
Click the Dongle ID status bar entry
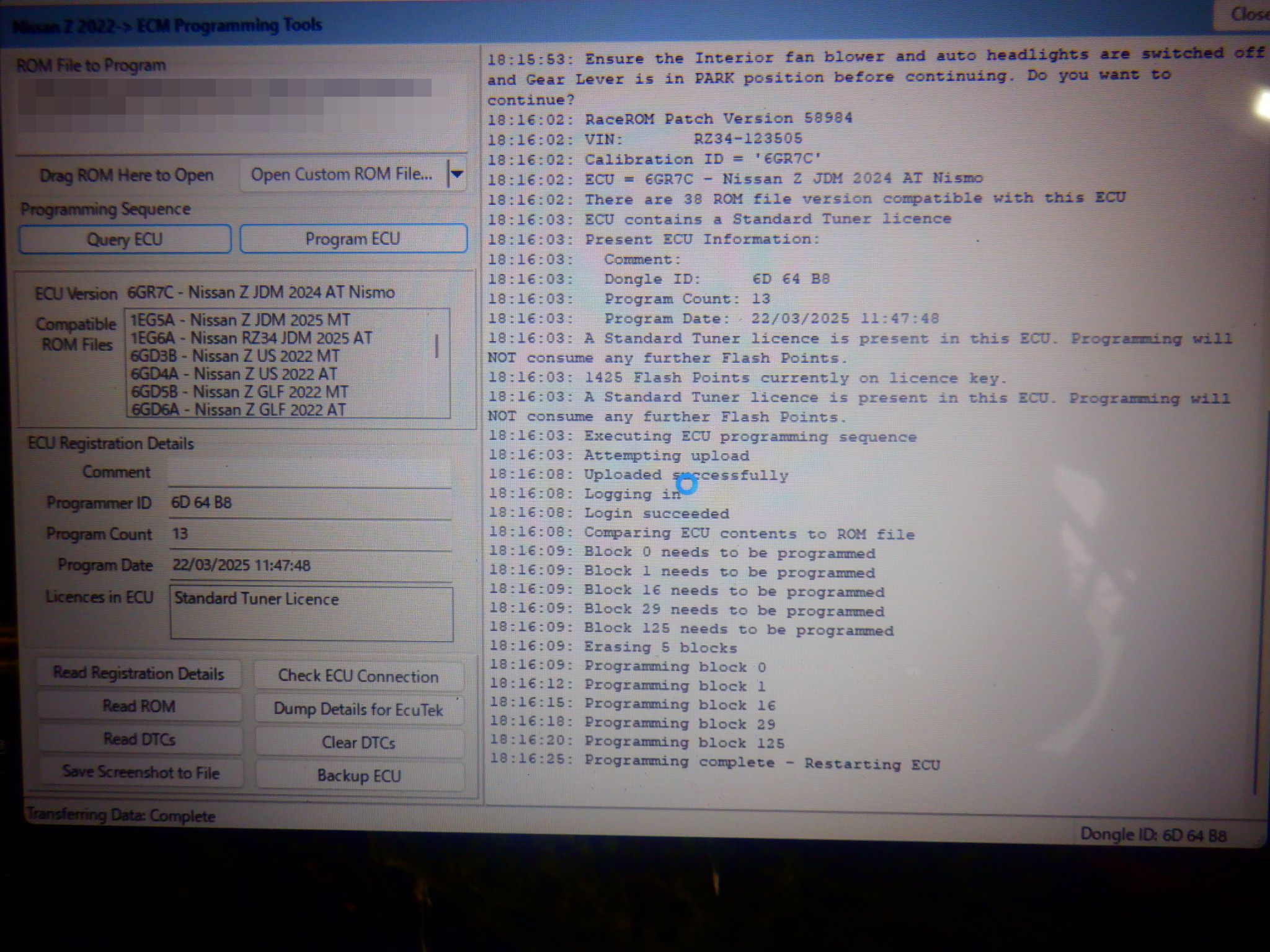pos(1153,835)
